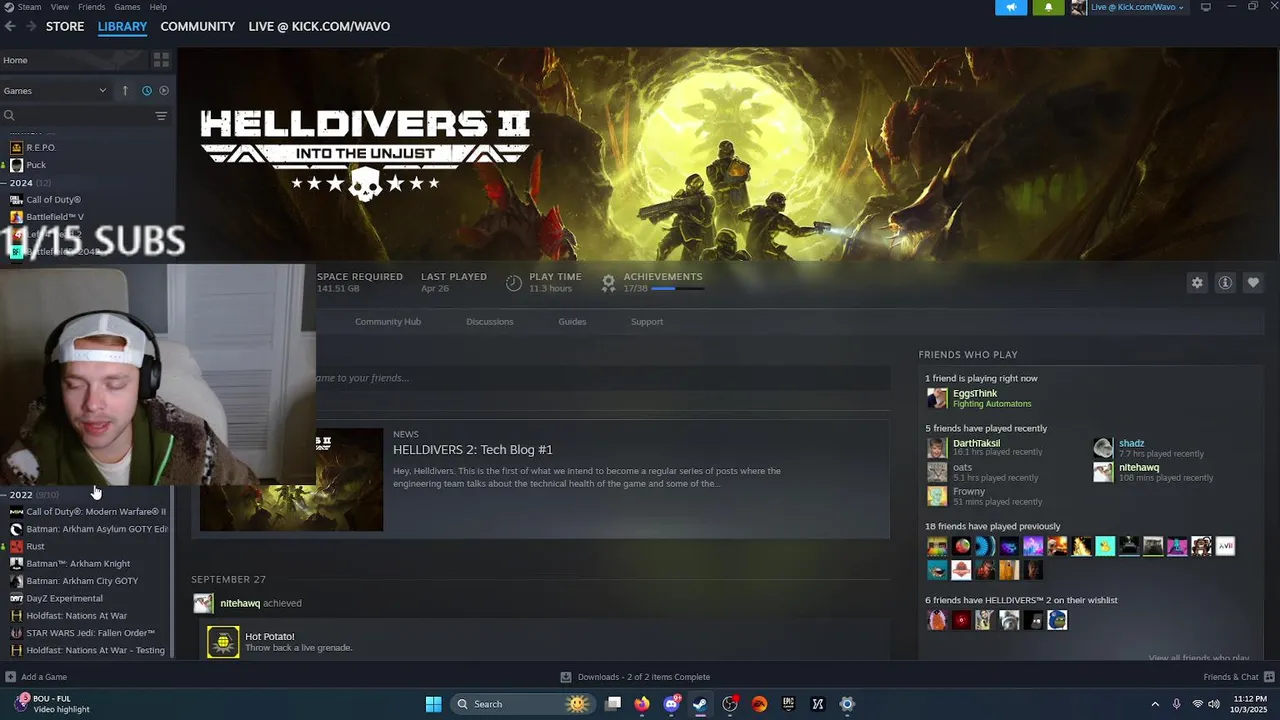Open the Help menu
Viewport: 1280px width, 720px height.
pos(158,7)
